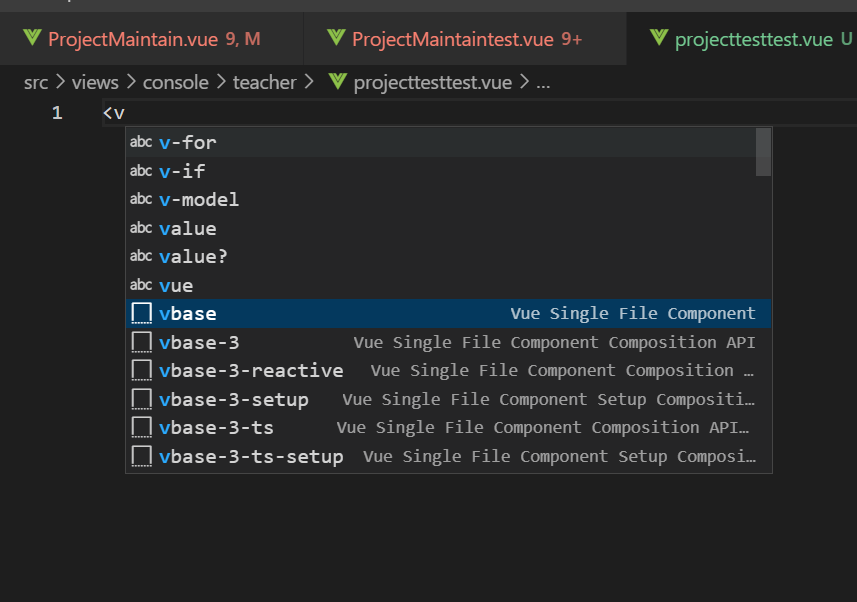Viewport: 857px width, 602px height.
Task: Open the breadcrumb ellipsis symbol dropdown
Action: pos(543,83)
